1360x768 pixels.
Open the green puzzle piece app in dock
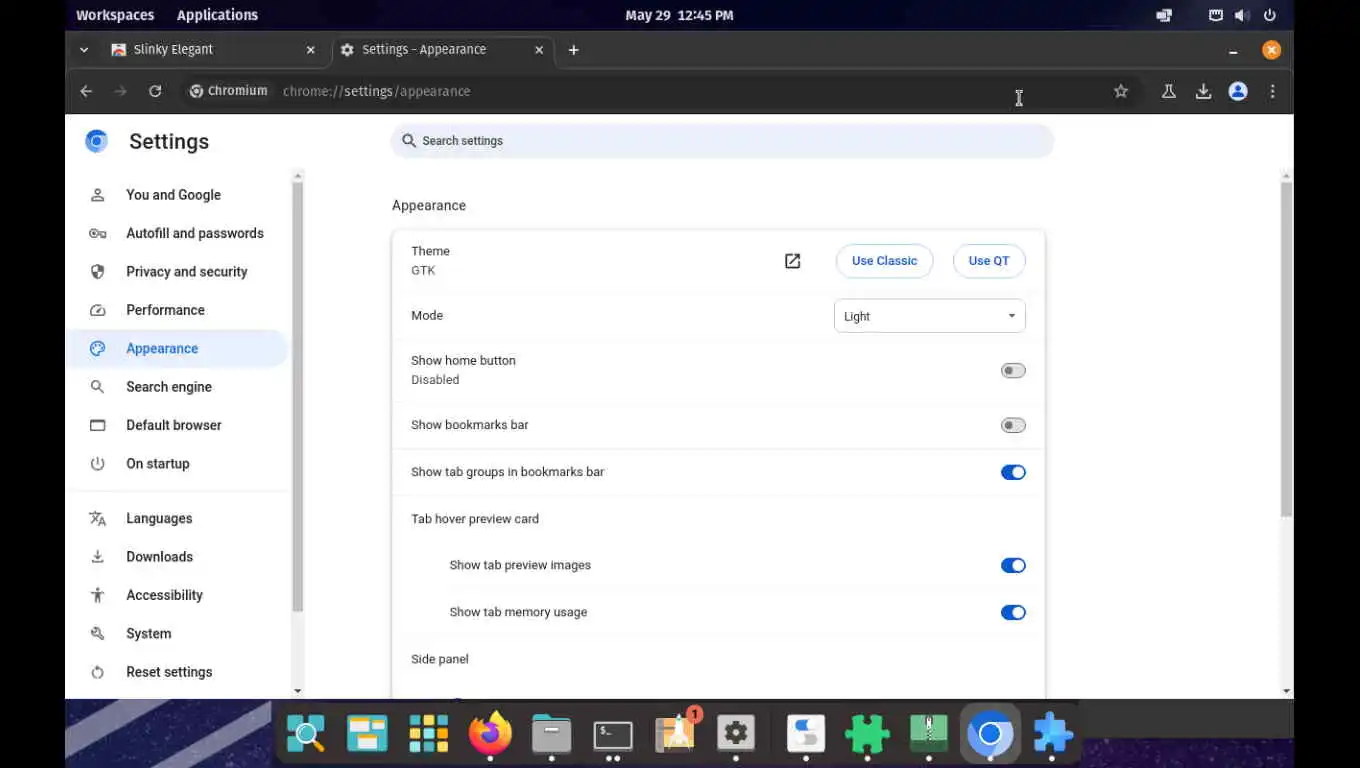867,734
